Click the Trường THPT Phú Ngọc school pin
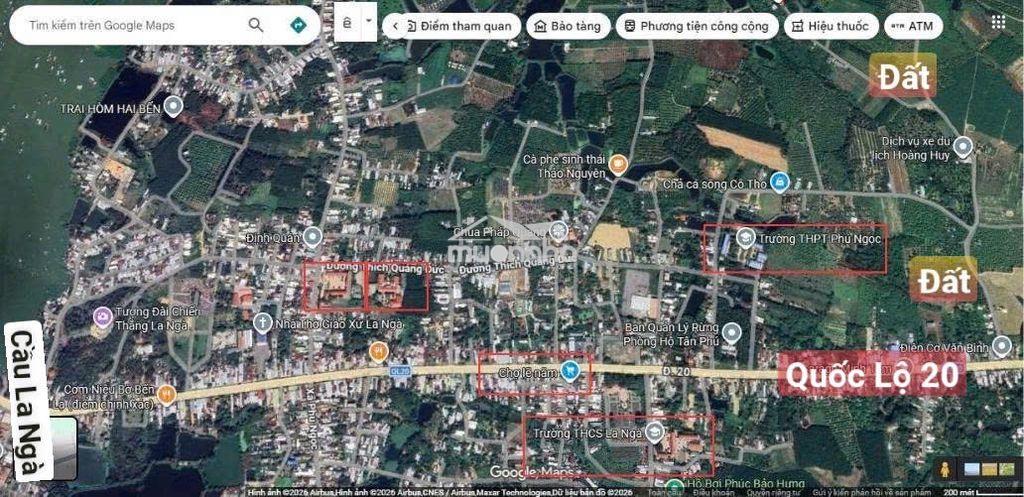Screen dimensions: 1024x497 [x=746, y=238]
